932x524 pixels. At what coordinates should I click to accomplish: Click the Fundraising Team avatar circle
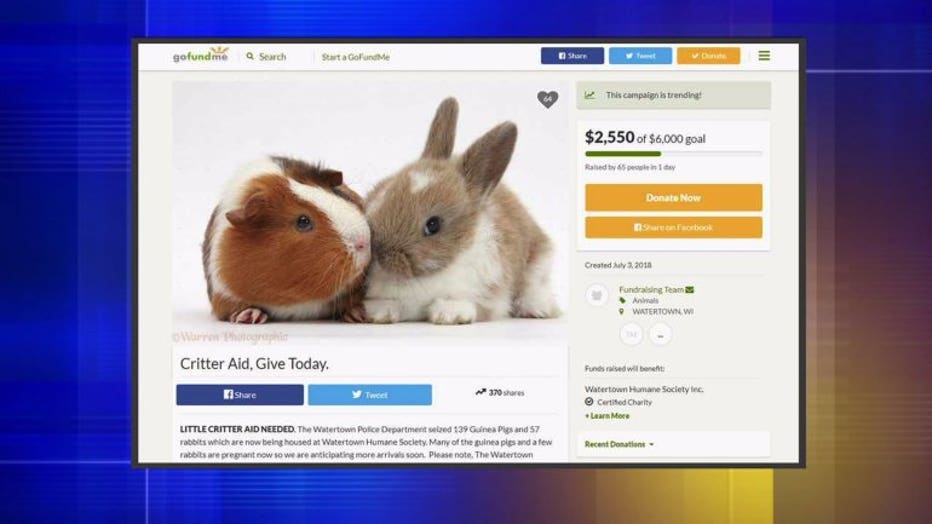597,295
